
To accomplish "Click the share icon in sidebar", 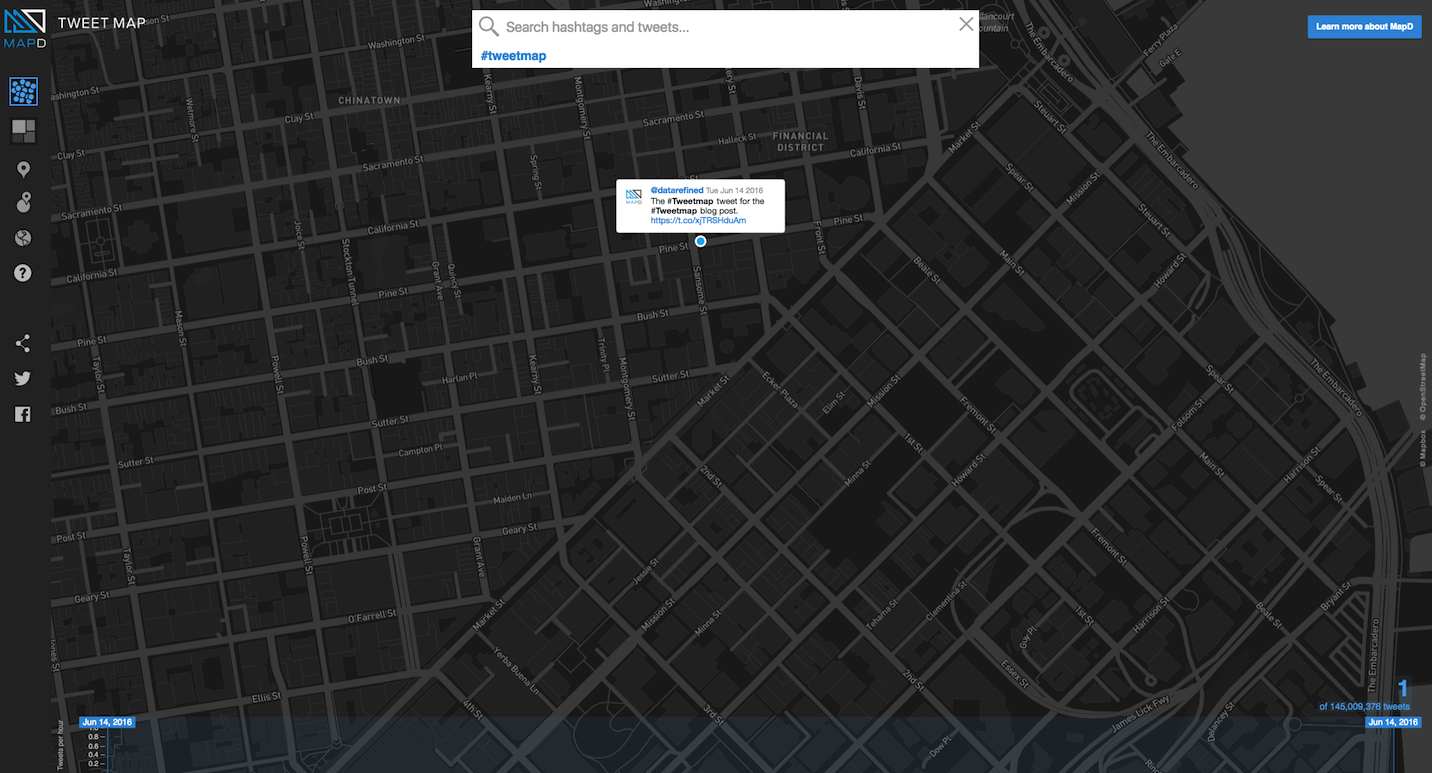I will click(23, 344).
